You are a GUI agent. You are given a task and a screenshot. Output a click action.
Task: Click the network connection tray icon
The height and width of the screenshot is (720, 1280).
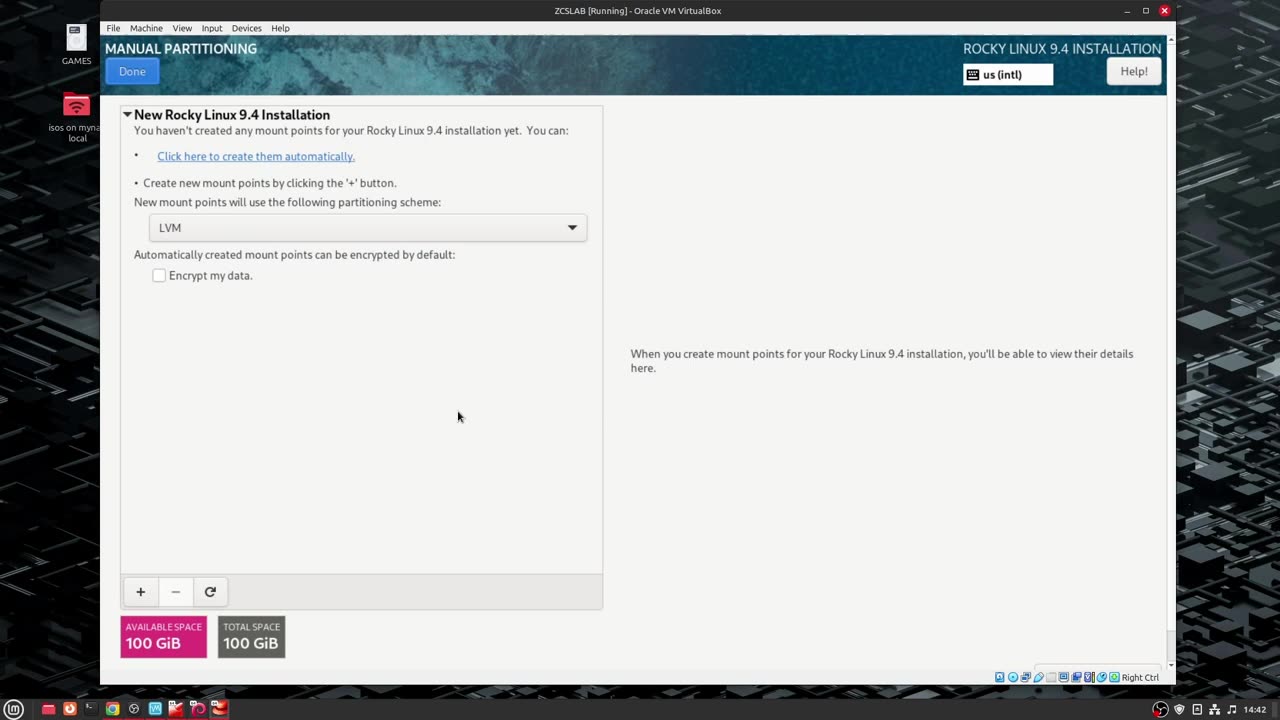click(1214, 710)
